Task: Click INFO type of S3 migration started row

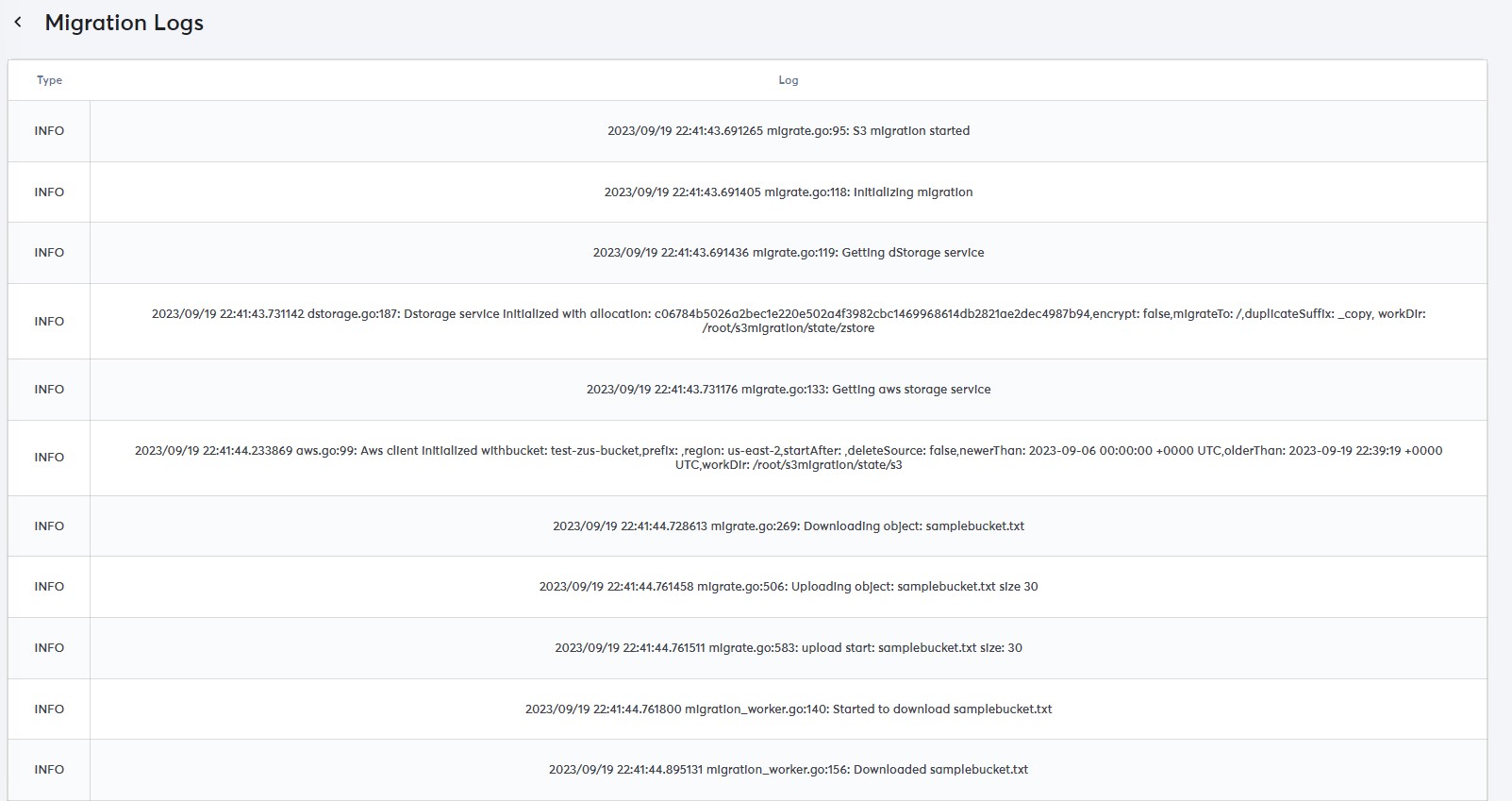Action: click(49, 131)
